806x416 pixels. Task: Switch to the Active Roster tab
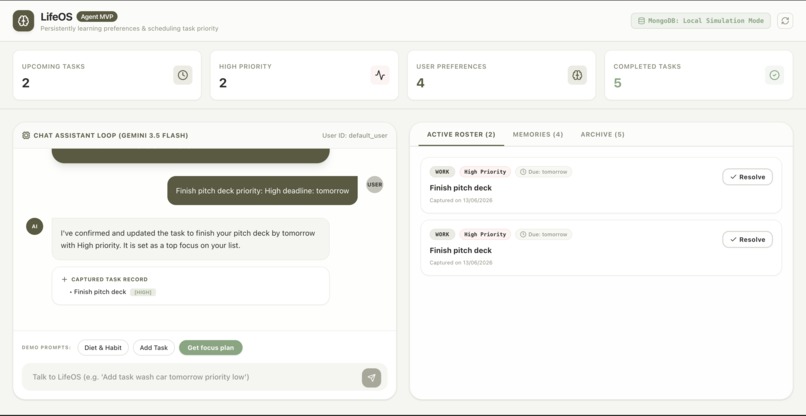(x=461, y=135)
